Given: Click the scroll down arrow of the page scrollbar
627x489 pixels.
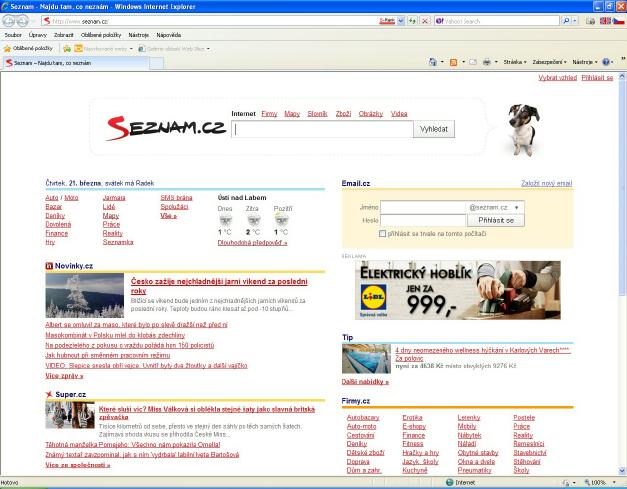Looking at the screenshot, I should pos(622,471).
